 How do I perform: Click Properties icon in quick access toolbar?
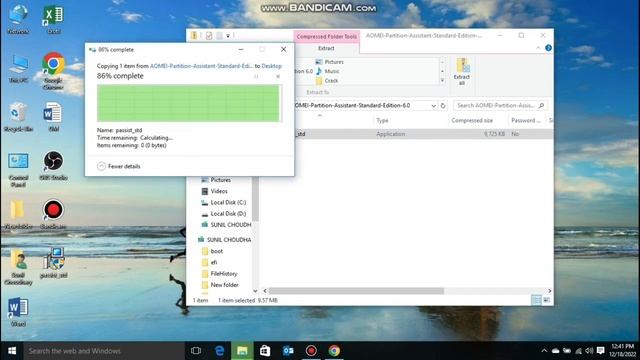209,36
